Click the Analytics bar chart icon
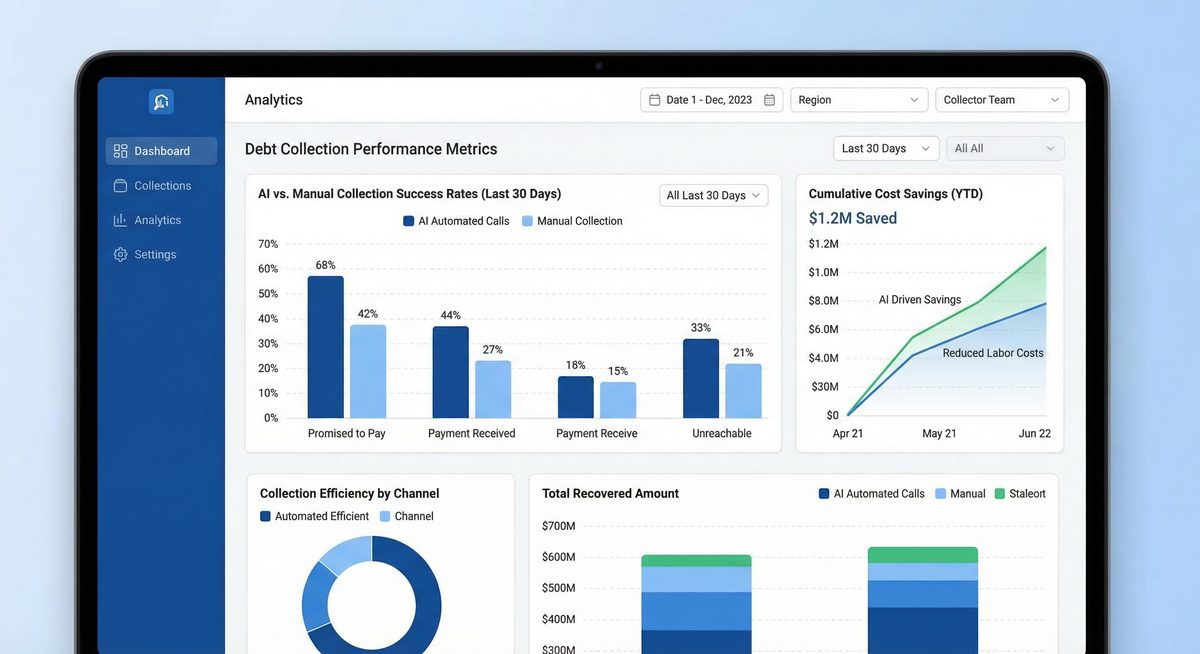This screenshot has height=654, width=1200. tap(121, 220)
